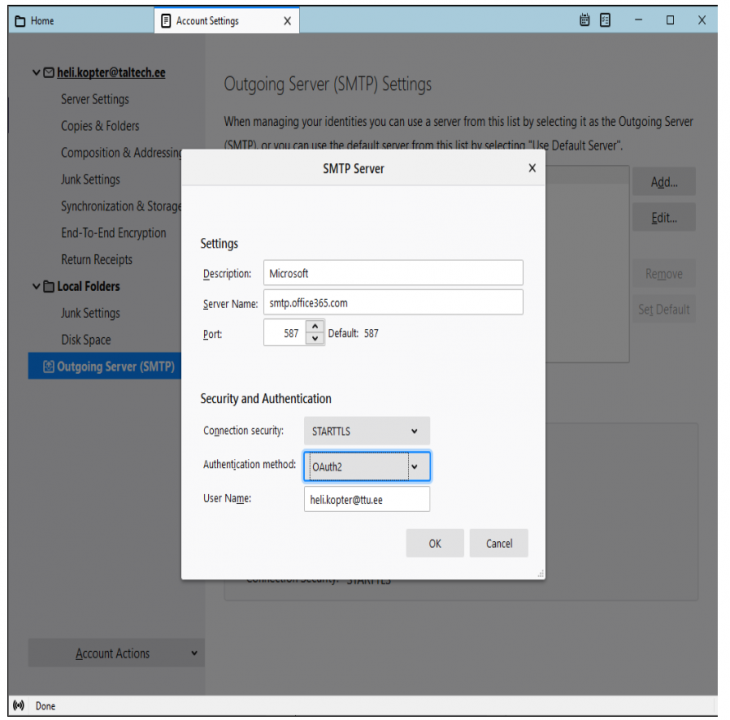Click the Set Default button
The image size is (730, 720).
point(664,309)
